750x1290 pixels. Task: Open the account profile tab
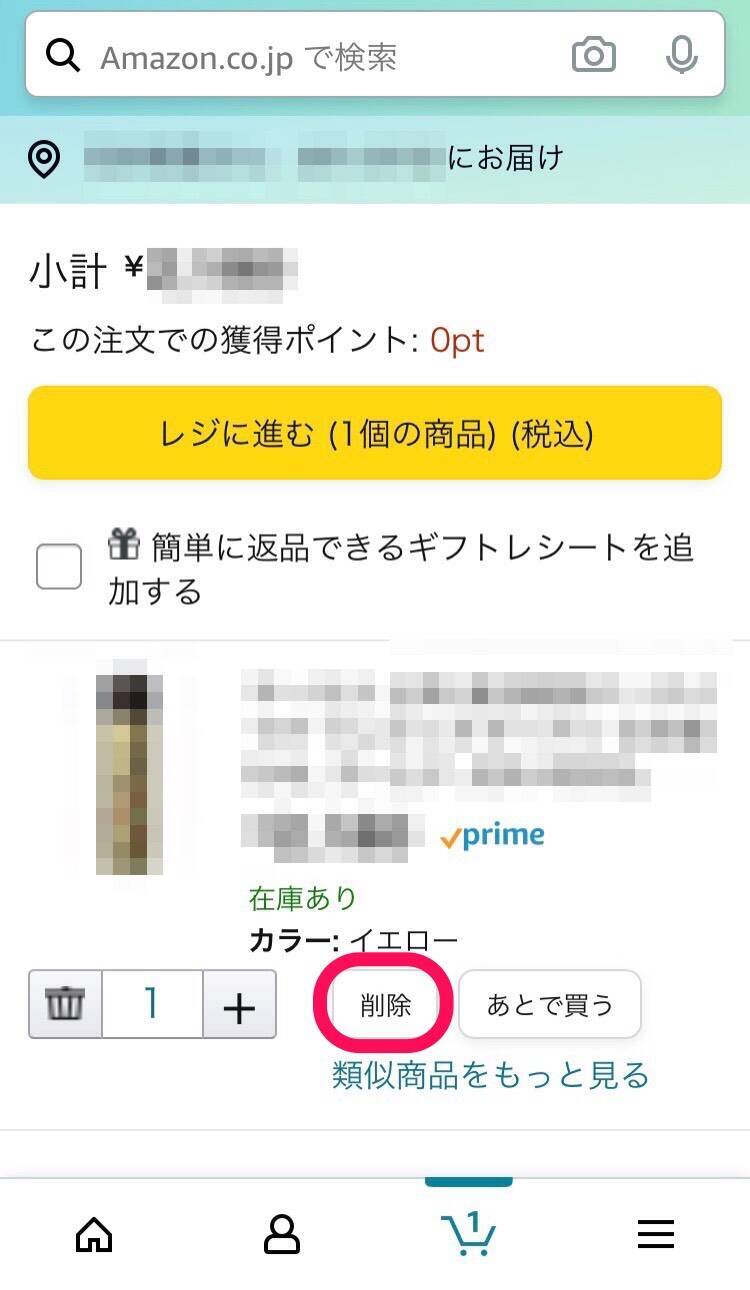click(x=281, y=1235)
